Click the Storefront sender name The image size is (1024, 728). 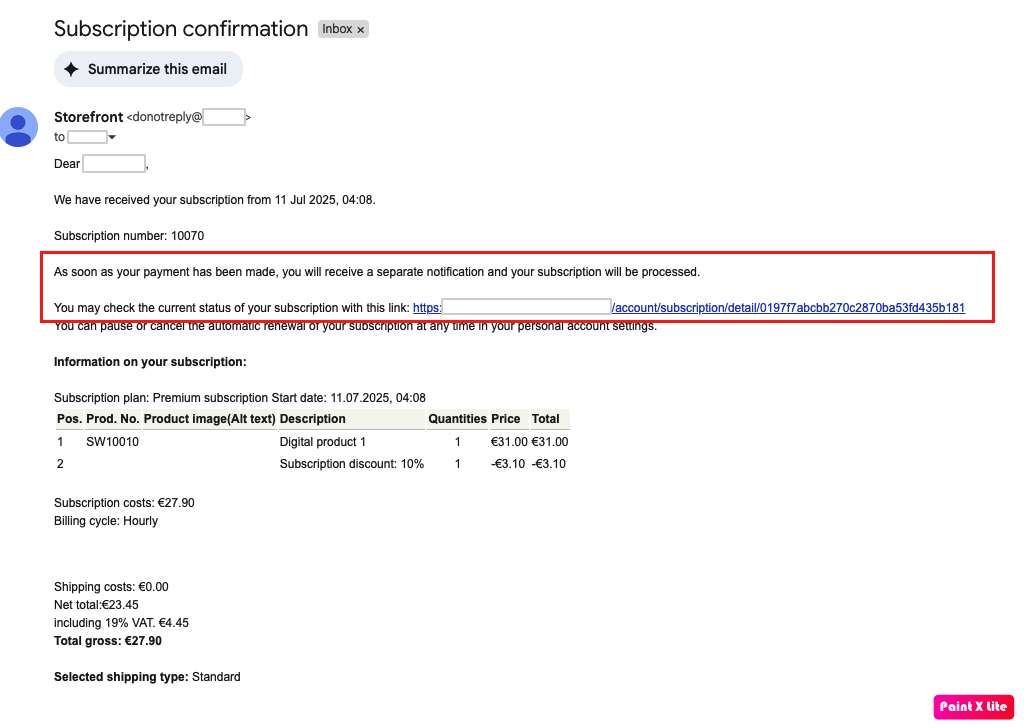[x=88, y=117]
